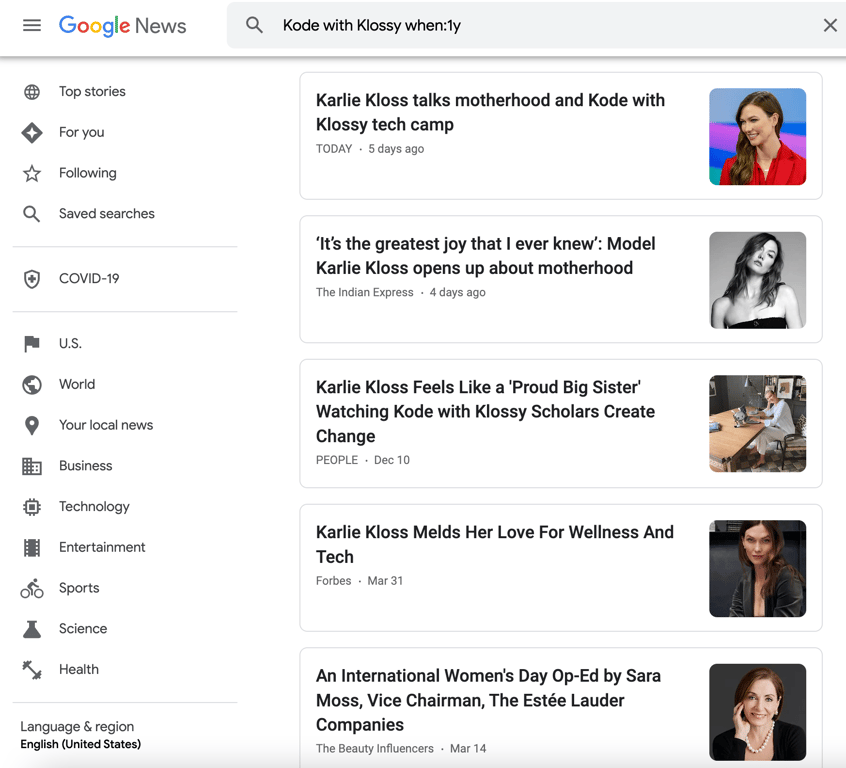
Task: Open Following via the star icon
Action: [32, 172]
